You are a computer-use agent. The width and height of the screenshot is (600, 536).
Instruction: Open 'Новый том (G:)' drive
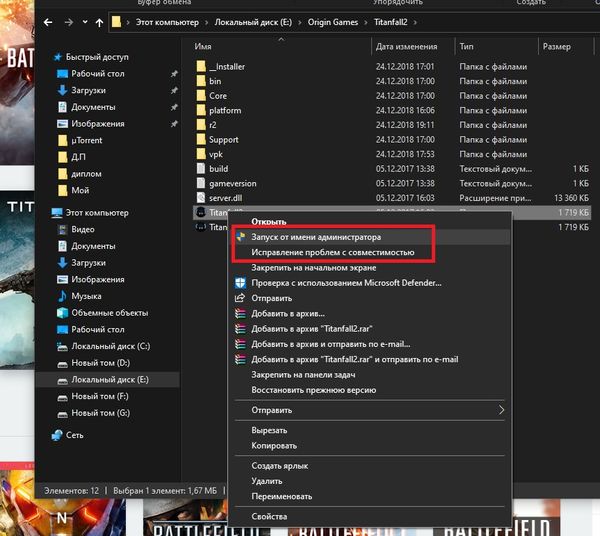click(101, 413)
